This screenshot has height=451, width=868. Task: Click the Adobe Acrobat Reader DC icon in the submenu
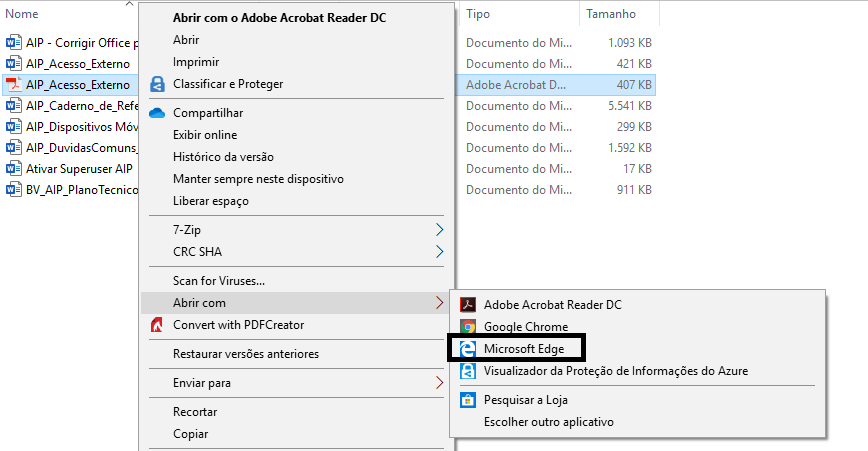click(468, 304)
